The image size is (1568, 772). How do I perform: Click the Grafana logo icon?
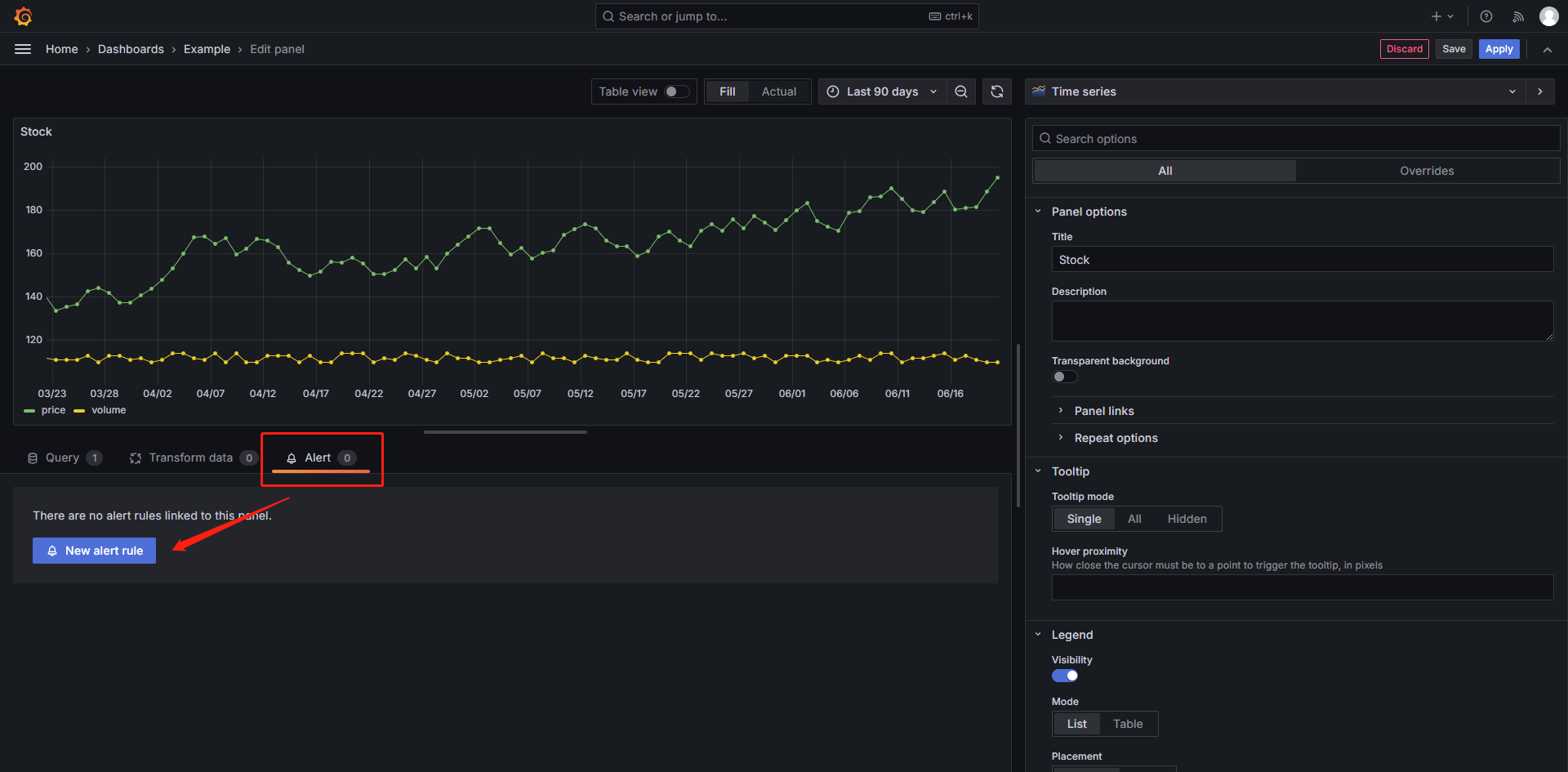pos(23,16)
